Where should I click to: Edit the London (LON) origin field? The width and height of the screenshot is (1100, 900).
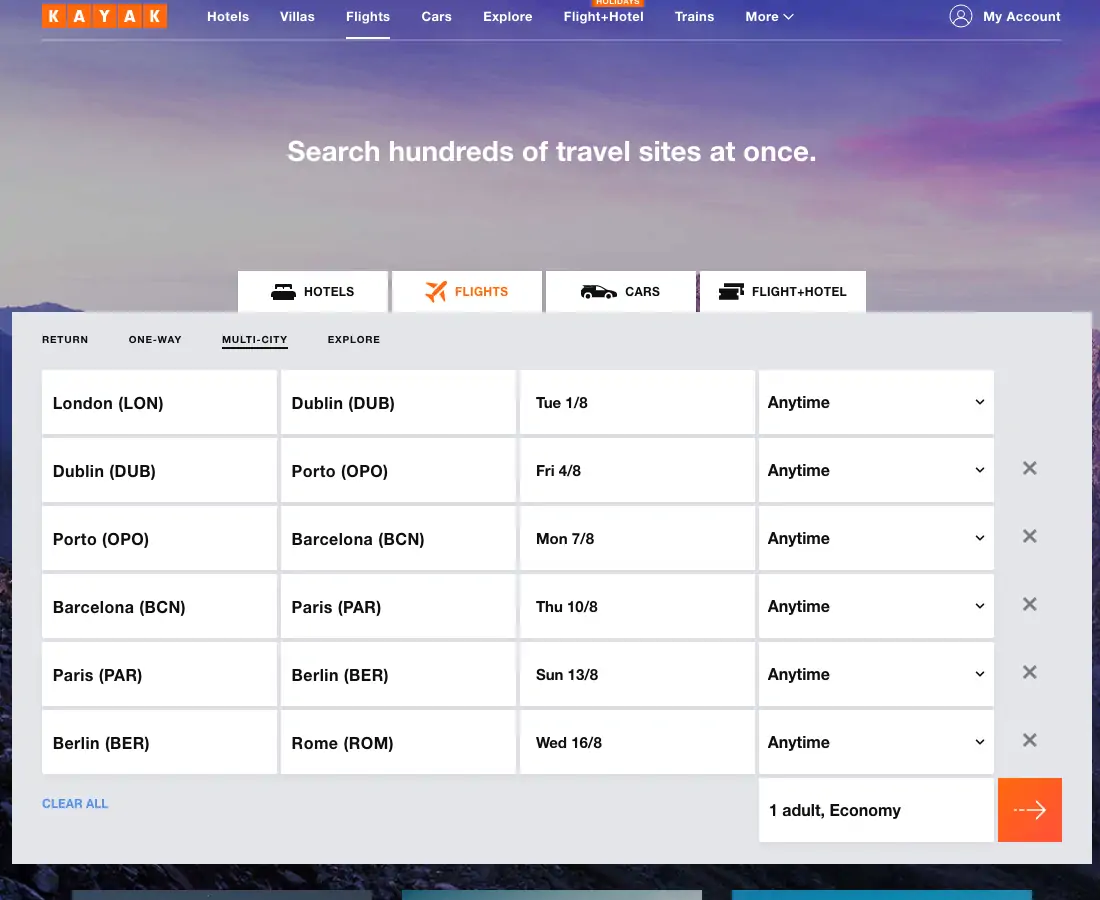click(x=159, y=403)
